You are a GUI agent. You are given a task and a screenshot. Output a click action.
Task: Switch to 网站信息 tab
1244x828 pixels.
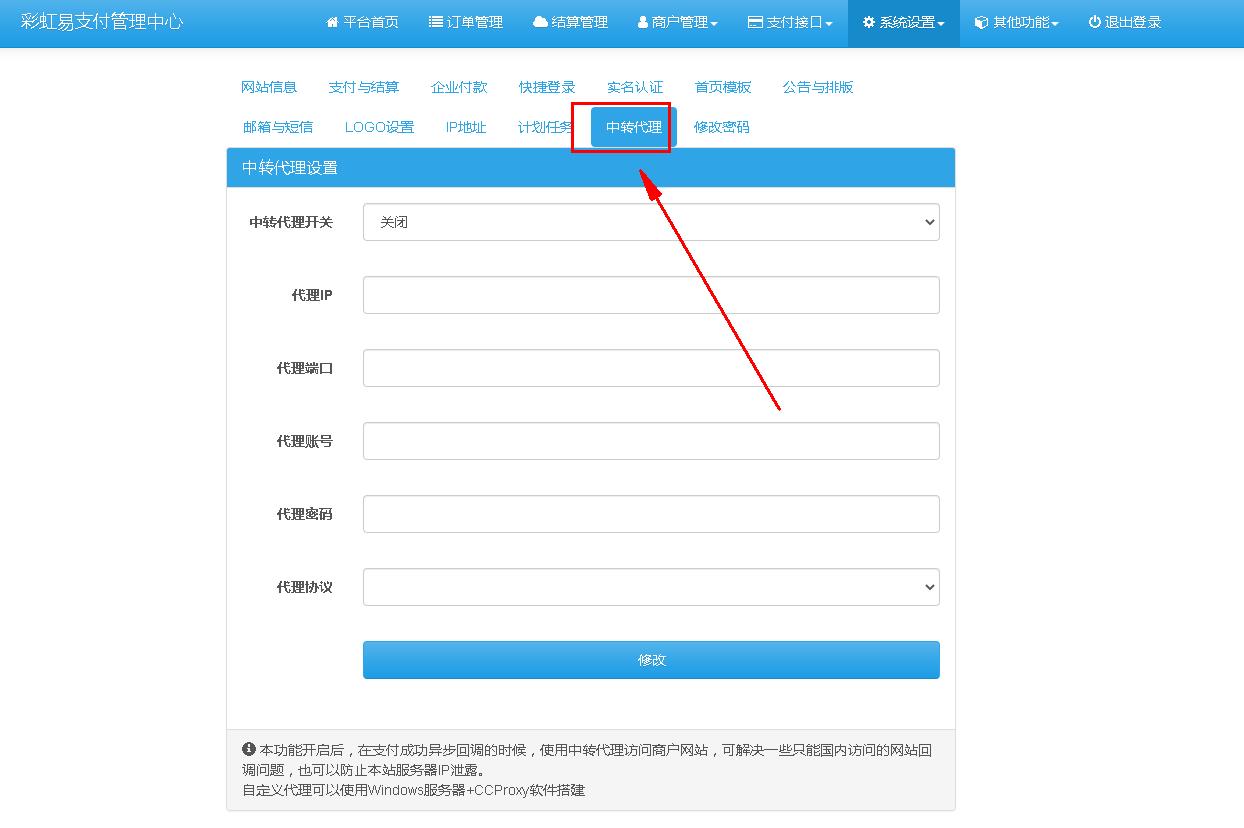pos(269,87)
